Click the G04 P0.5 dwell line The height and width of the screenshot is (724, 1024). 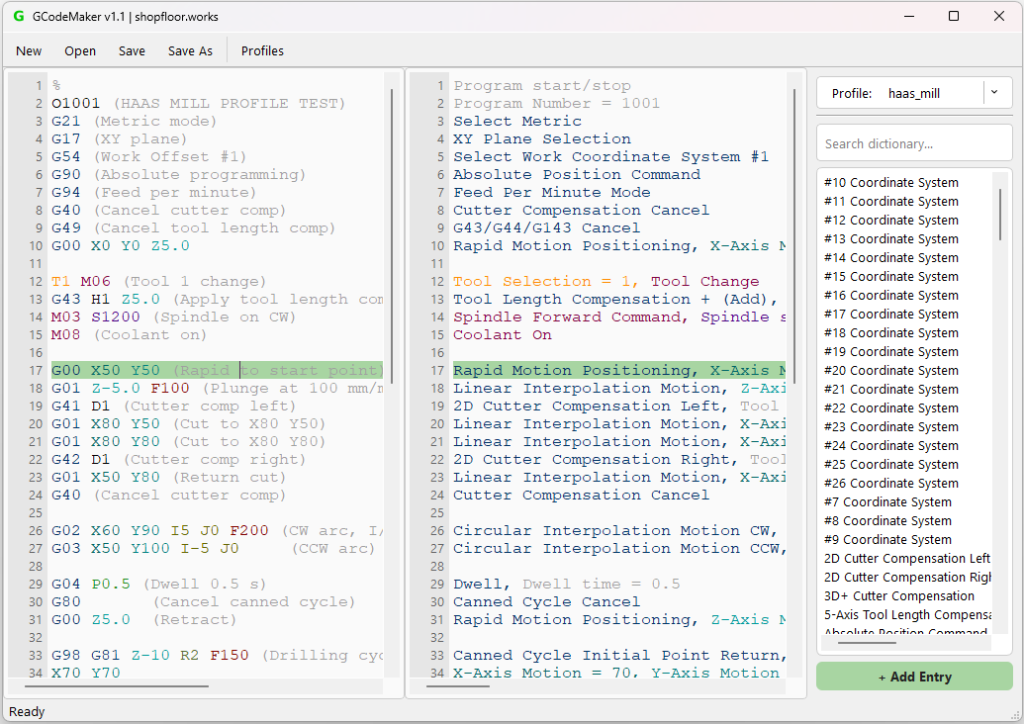(159, 584)
